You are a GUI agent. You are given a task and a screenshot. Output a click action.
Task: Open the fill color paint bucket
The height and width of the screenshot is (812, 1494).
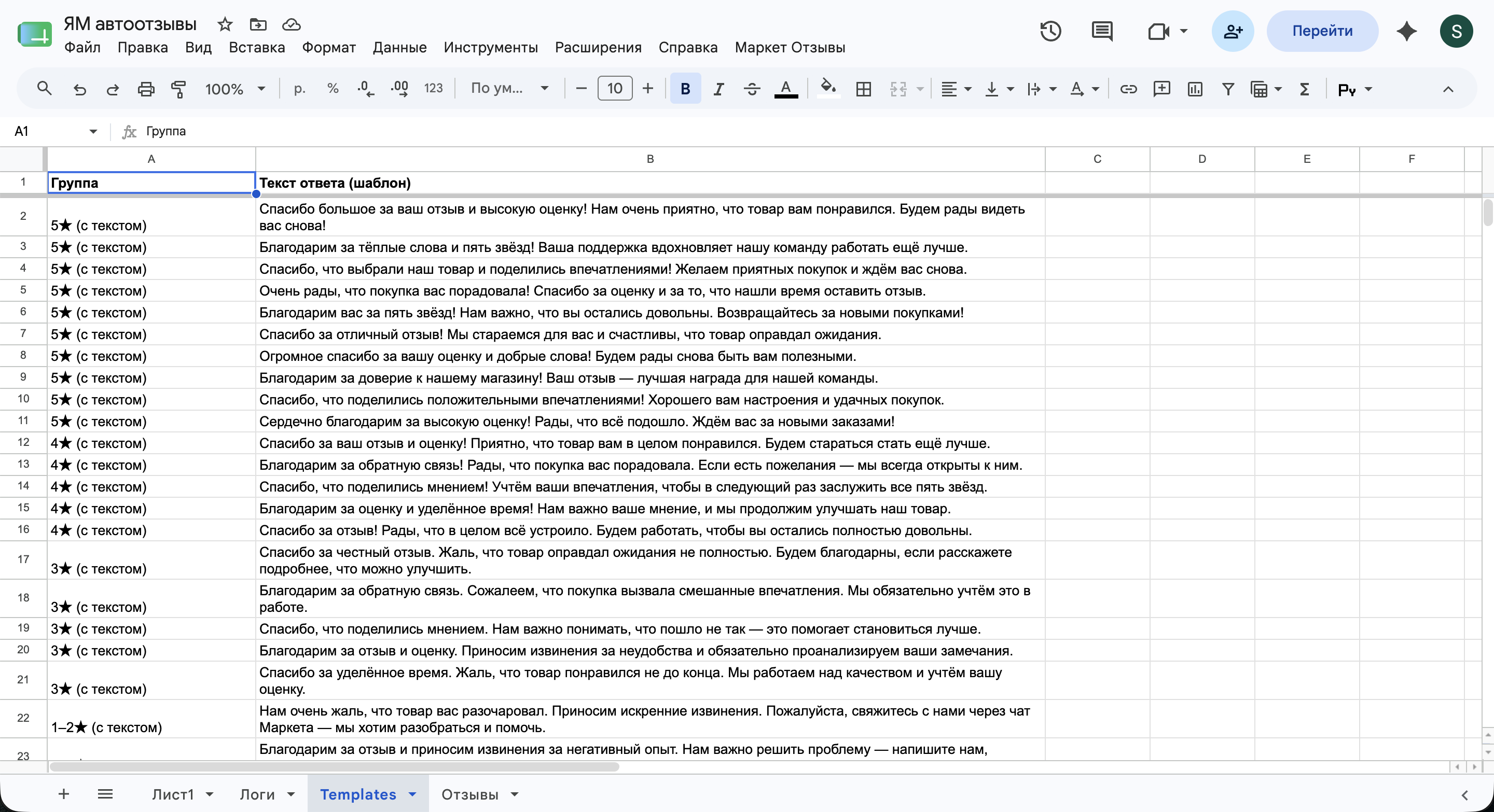[828, 89]
